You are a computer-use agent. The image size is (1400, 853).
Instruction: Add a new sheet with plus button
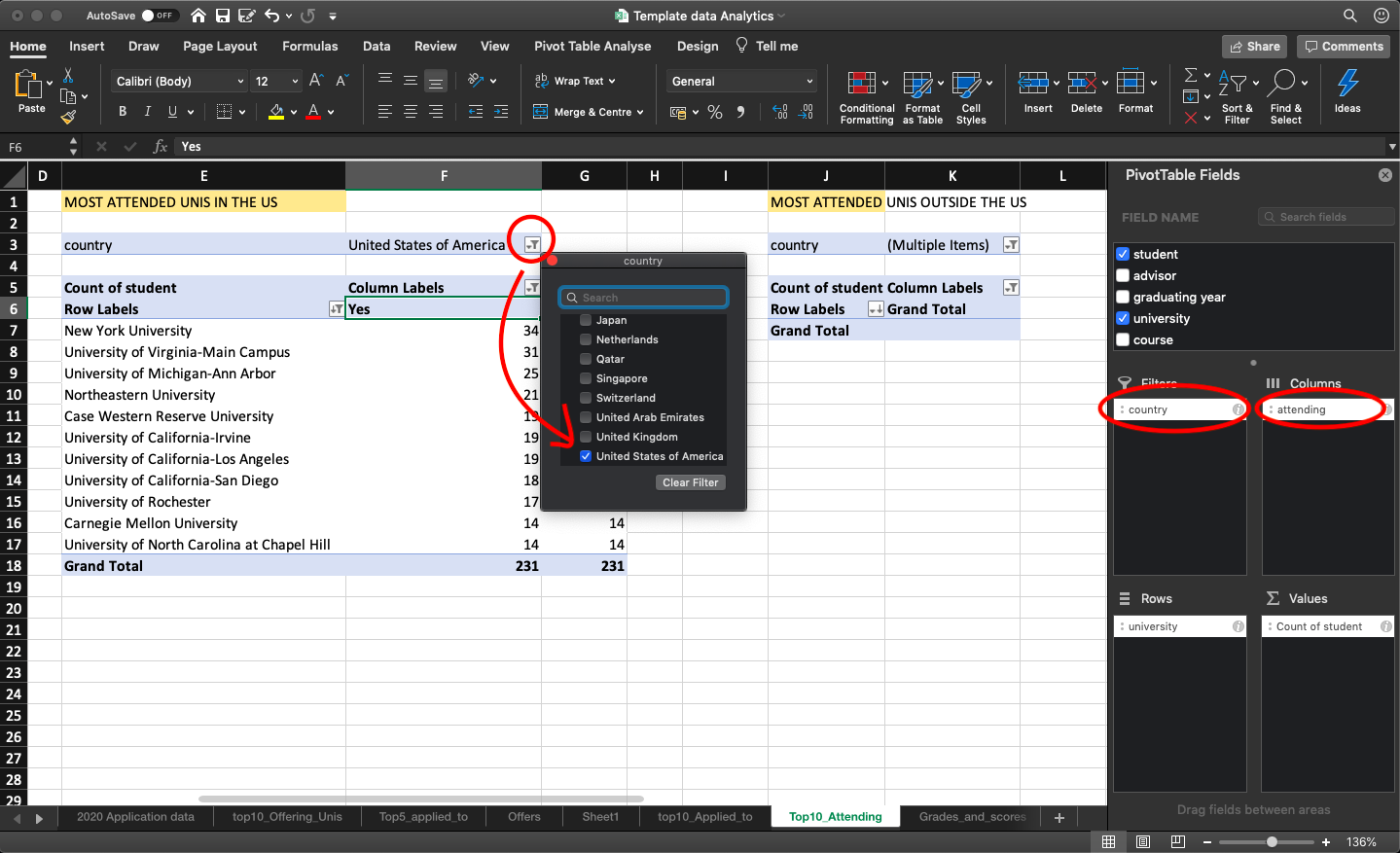coord(1059,818)
